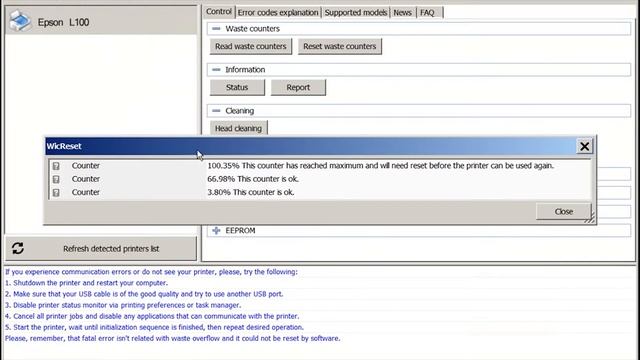Screen dimensions: 640x360
Task: Click the 100.35% counter row icon
Action: point(56,166)
